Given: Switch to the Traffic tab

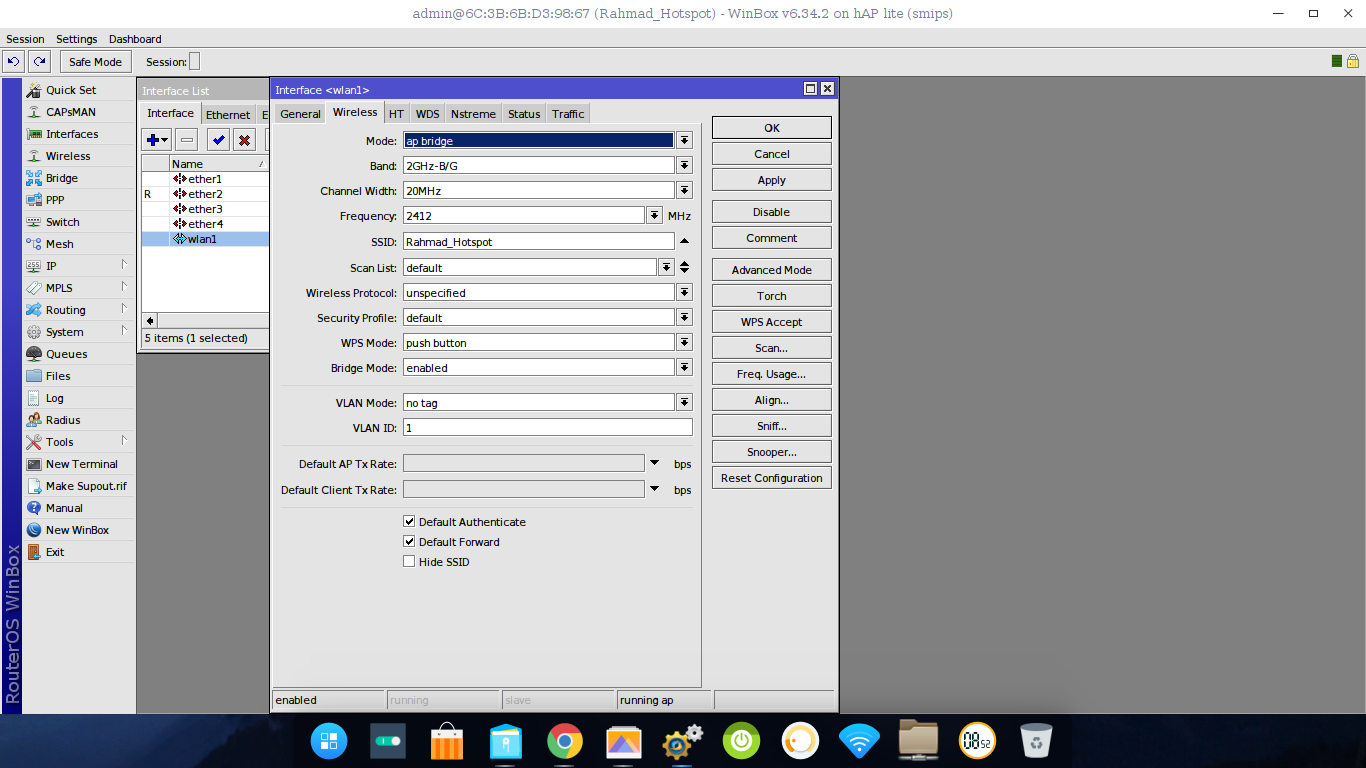Looking at the screenshot, I should (x=568, y=114).
